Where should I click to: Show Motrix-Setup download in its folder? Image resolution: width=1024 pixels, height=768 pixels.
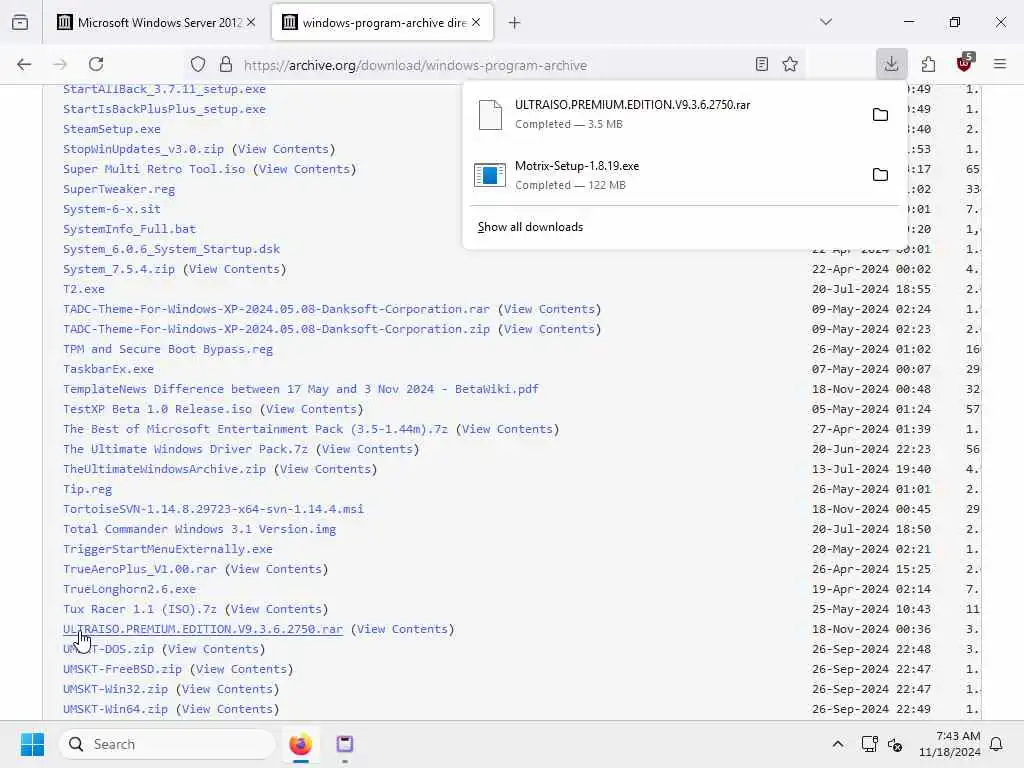point(880,174)
